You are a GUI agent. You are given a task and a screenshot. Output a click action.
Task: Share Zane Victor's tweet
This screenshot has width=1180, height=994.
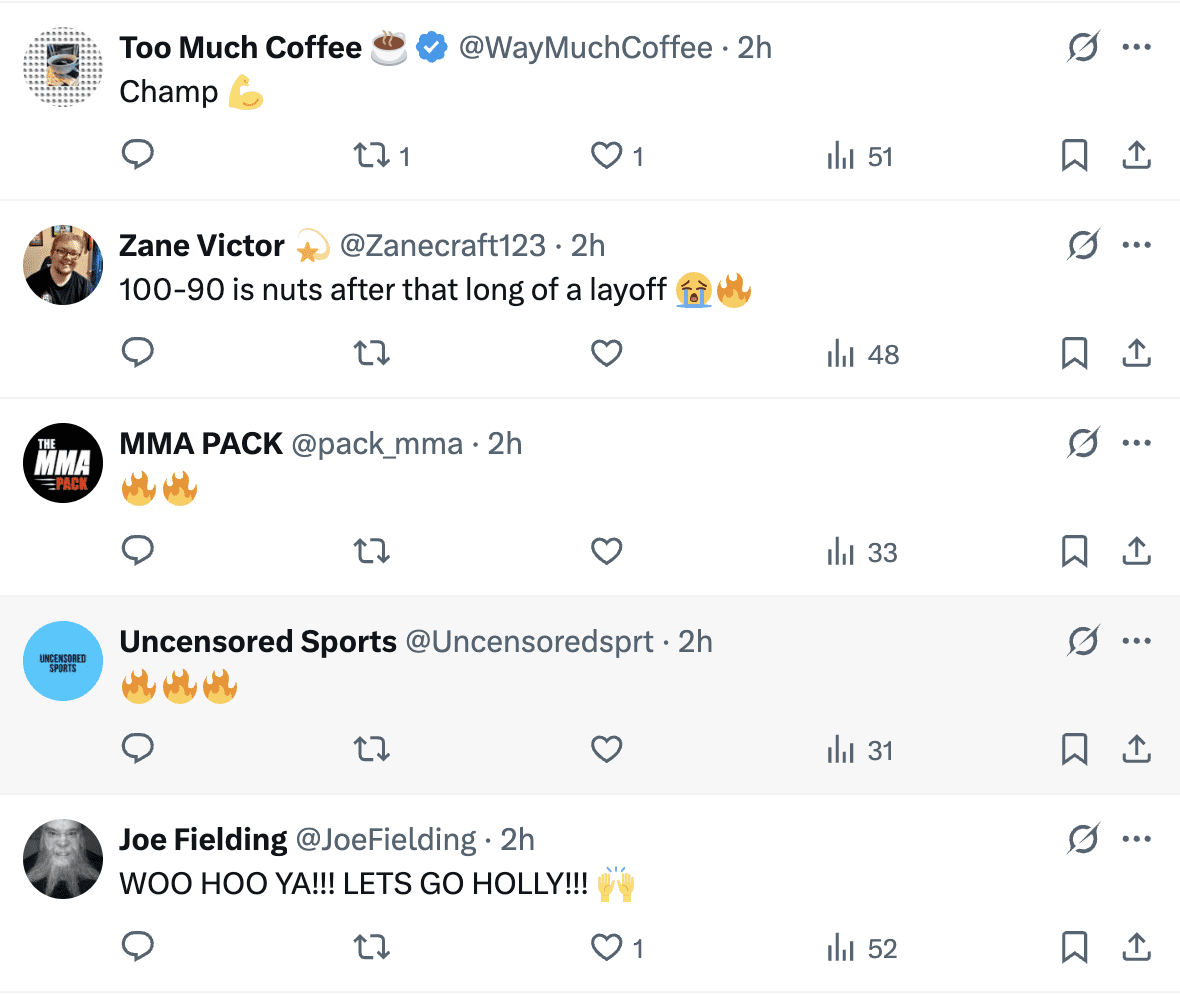tap(1136, 353)
